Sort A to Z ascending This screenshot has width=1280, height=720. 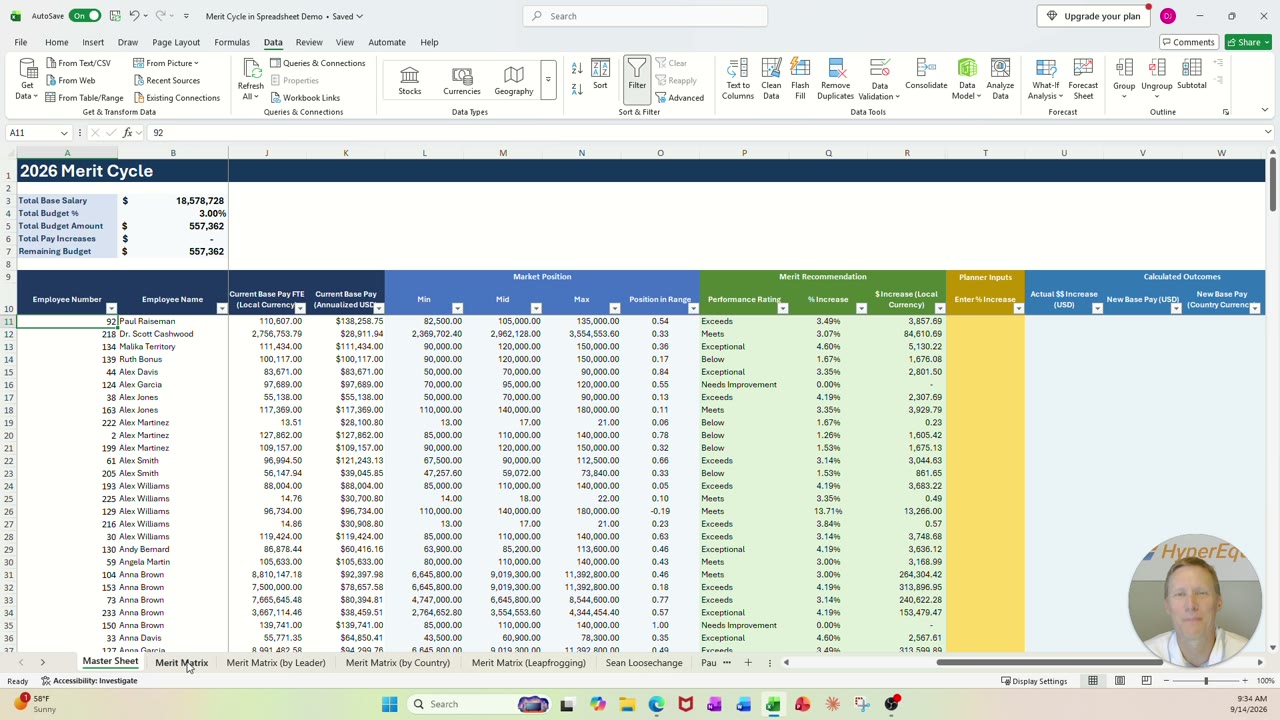tap(577, 68)
